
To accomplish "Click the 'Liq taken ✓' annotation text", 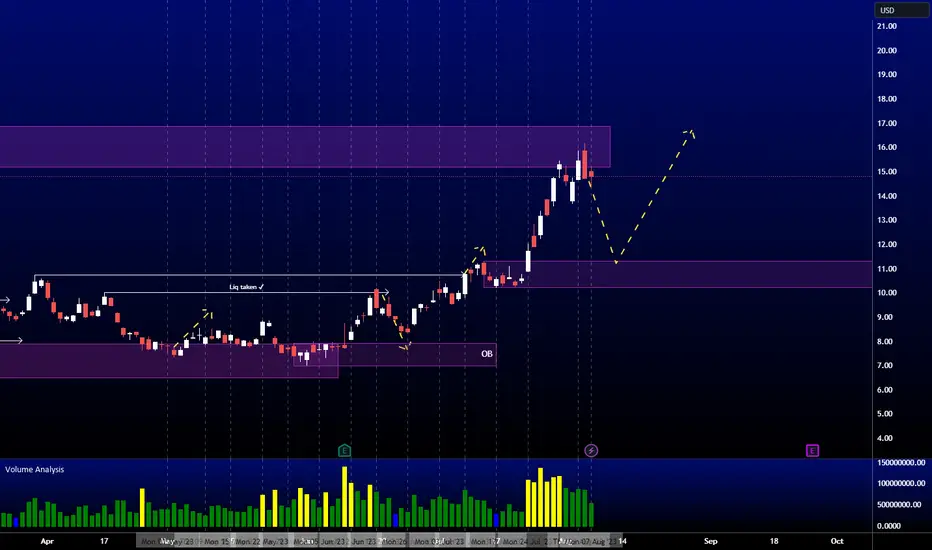I will tap(246, 287).
